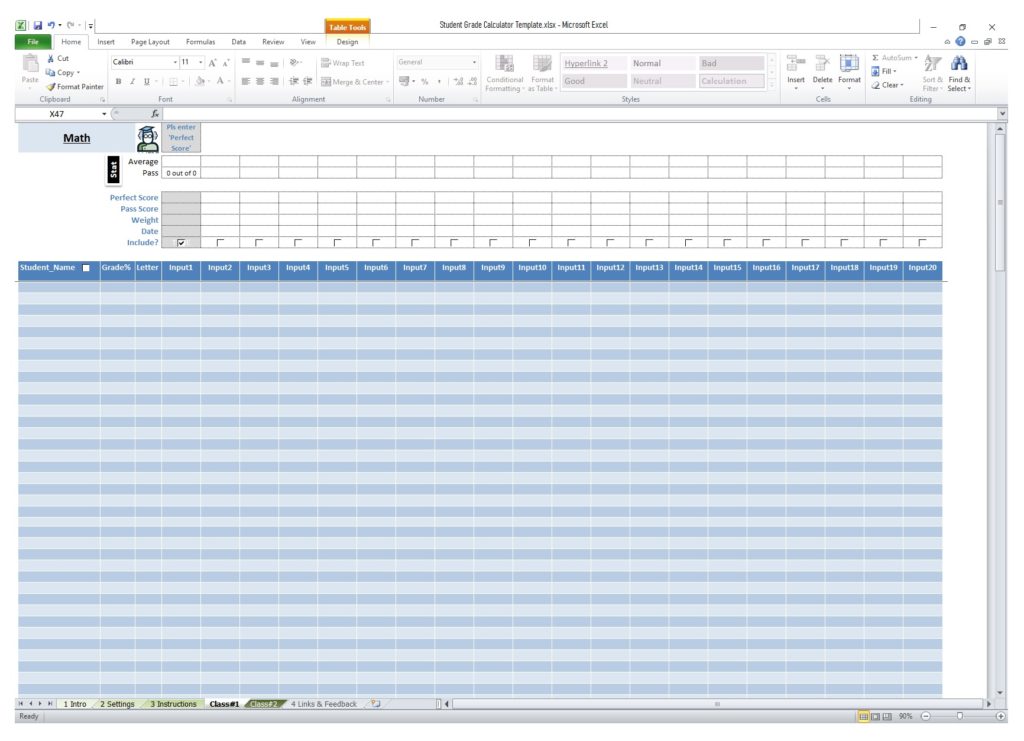Open the Formulas ribbon tab
Image resolution: width=1024 pixels, height=741 pixels.
(x=199, y=42)
